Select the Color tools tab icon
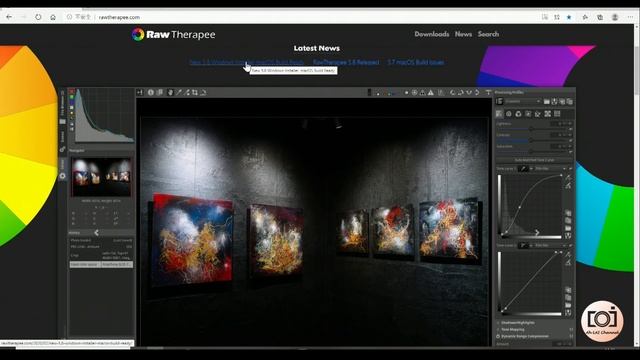 coord(518,114)
